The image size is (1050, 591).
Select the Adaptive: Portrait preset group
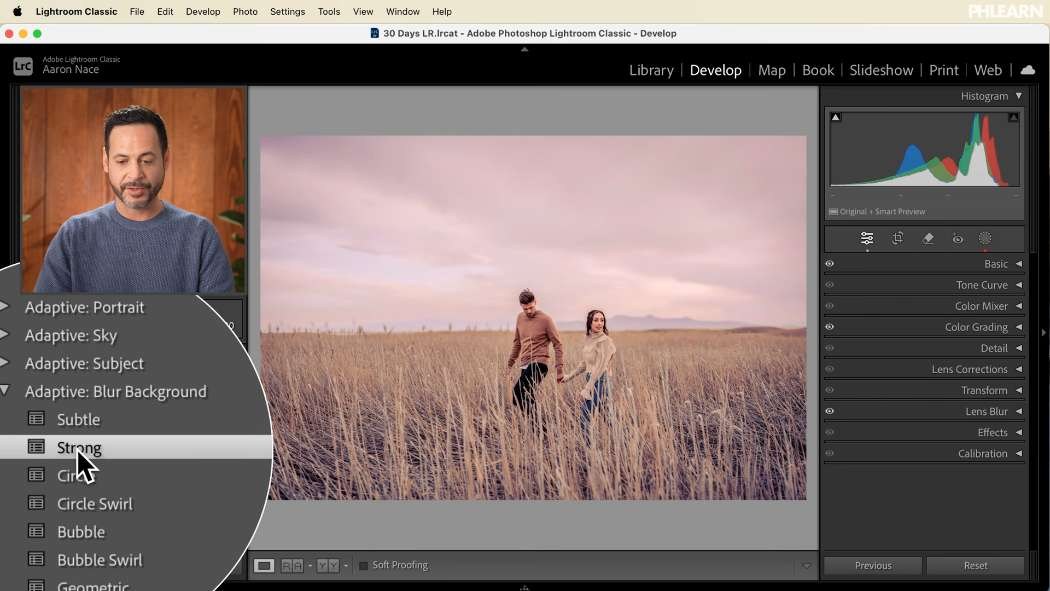point(84,307)
